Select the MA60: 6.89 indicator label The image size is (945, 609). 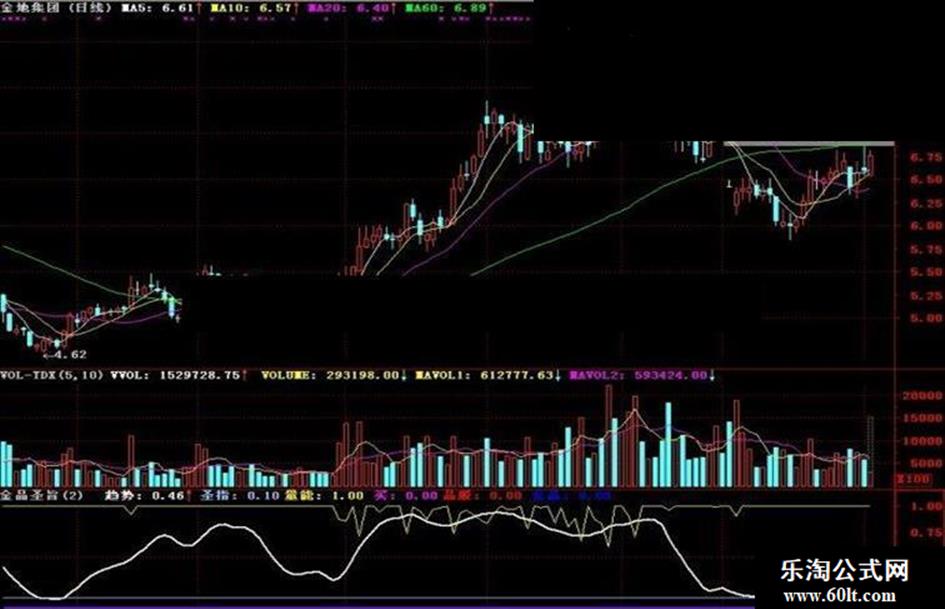tap(450, 8)
